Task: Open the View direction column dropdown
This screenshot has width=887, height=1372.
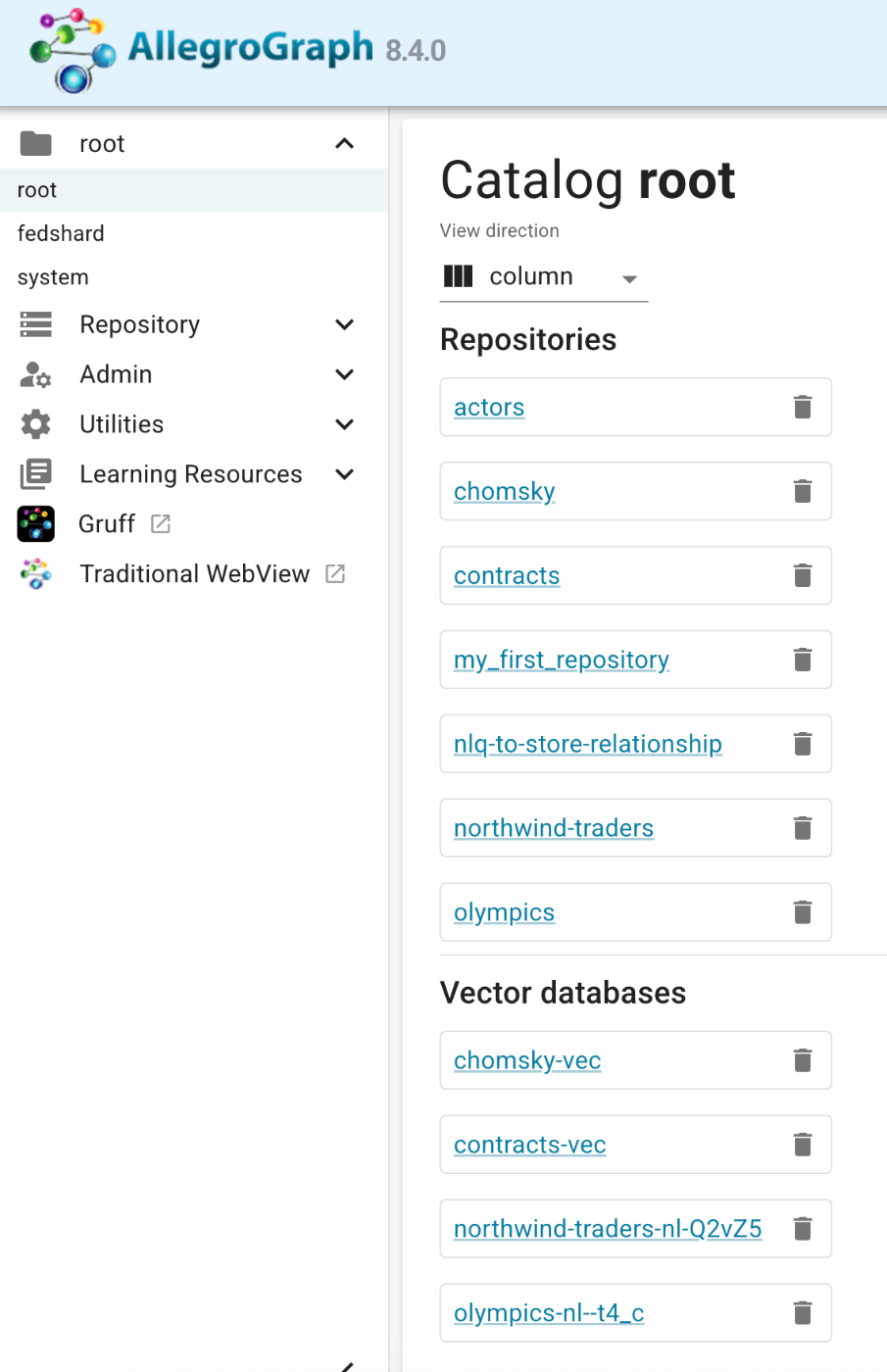Action: 544,277
